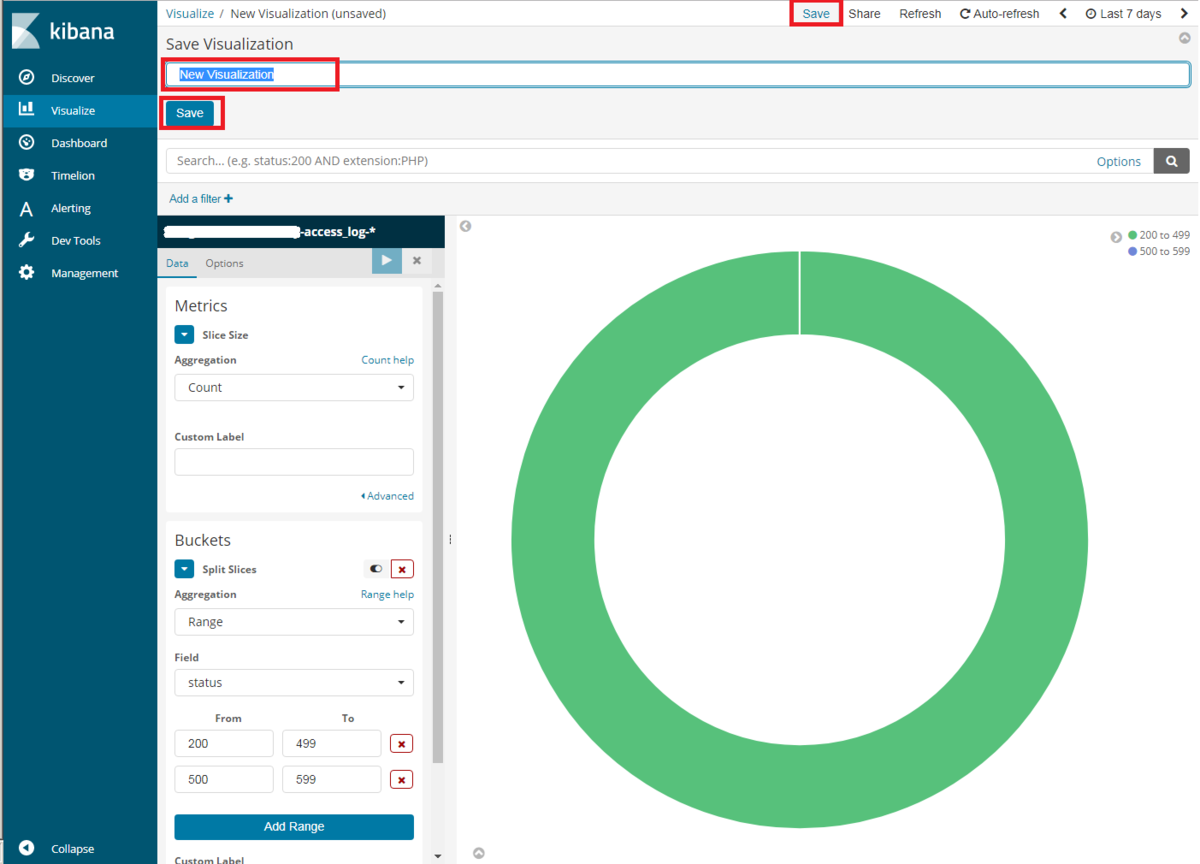
Task: Click the green 200 to 499 legend swatch
Action: pyautogui.click(x=1133, y=235)
